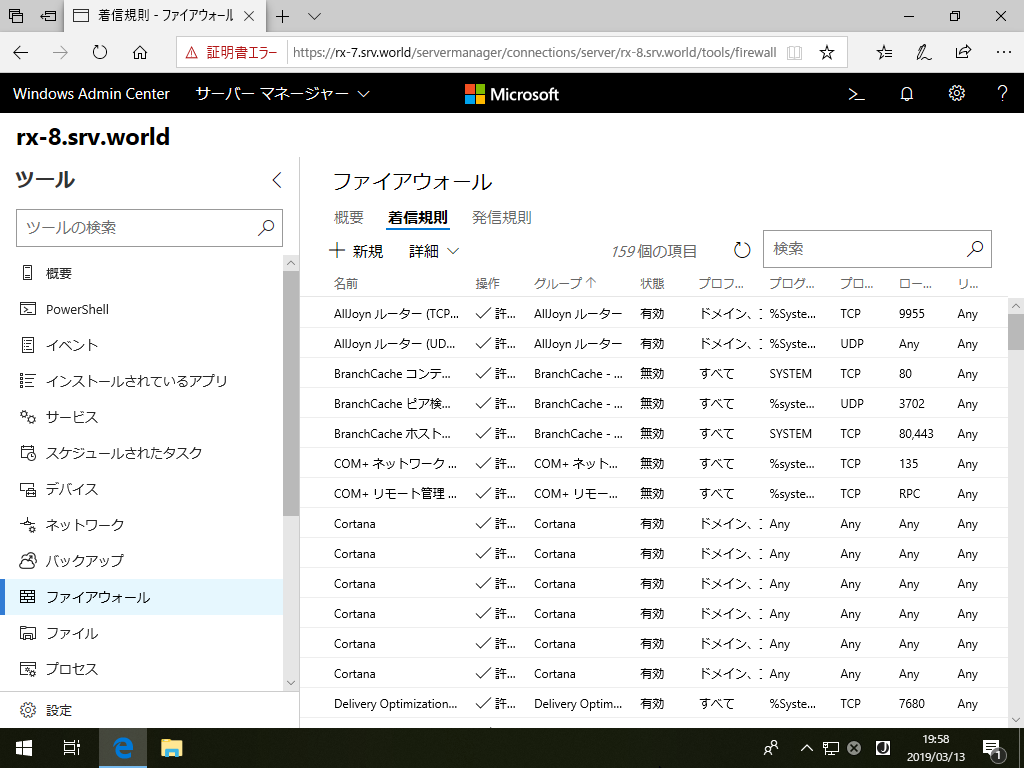Image resolution: width=1024 pixels, height=768 pixels.
Task: Open the People icon in the taskbar
Action: coord(771,748)
